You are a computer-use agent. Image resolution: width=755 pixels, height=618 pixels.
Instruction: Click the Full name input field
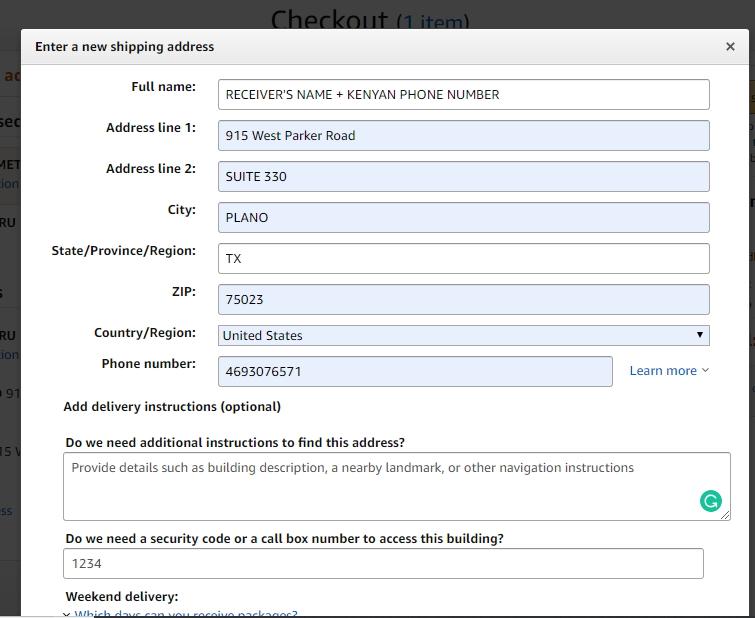pyautogui.click(x=463, y=94)
